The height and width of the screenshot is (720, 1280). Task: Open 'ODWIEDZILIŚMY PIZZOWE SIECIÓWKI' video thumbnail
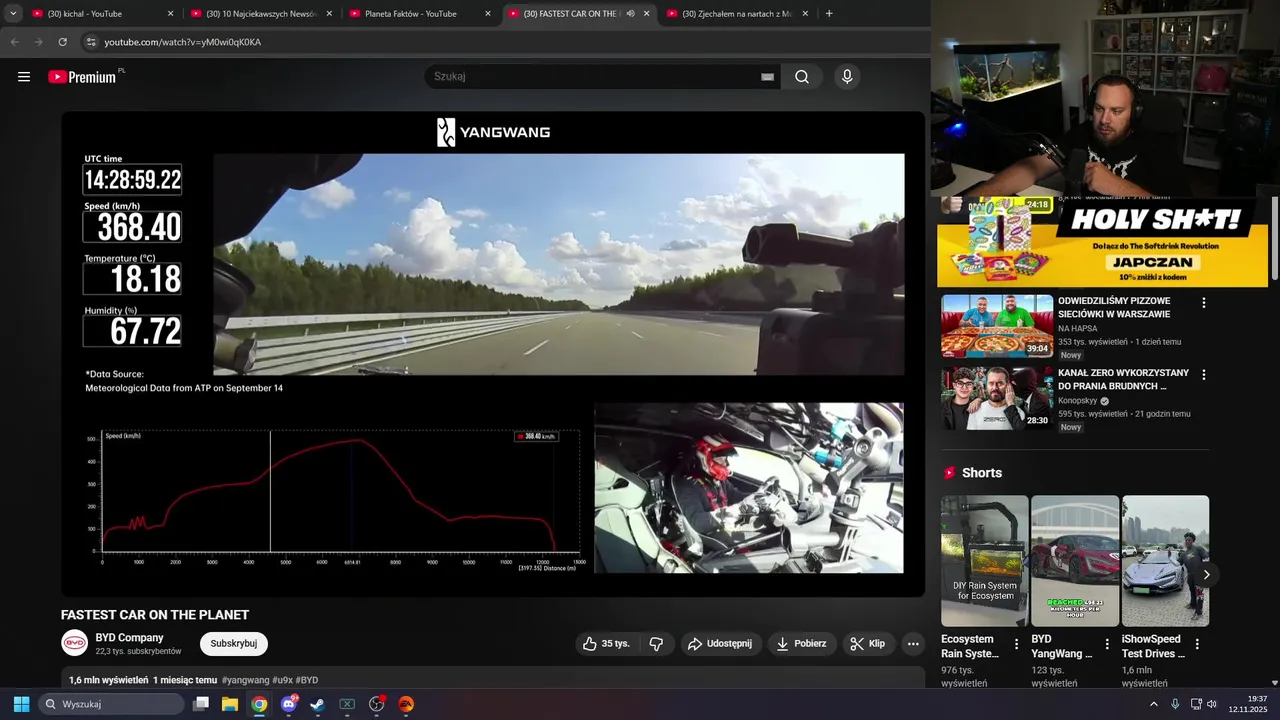(x=996, y=326)
